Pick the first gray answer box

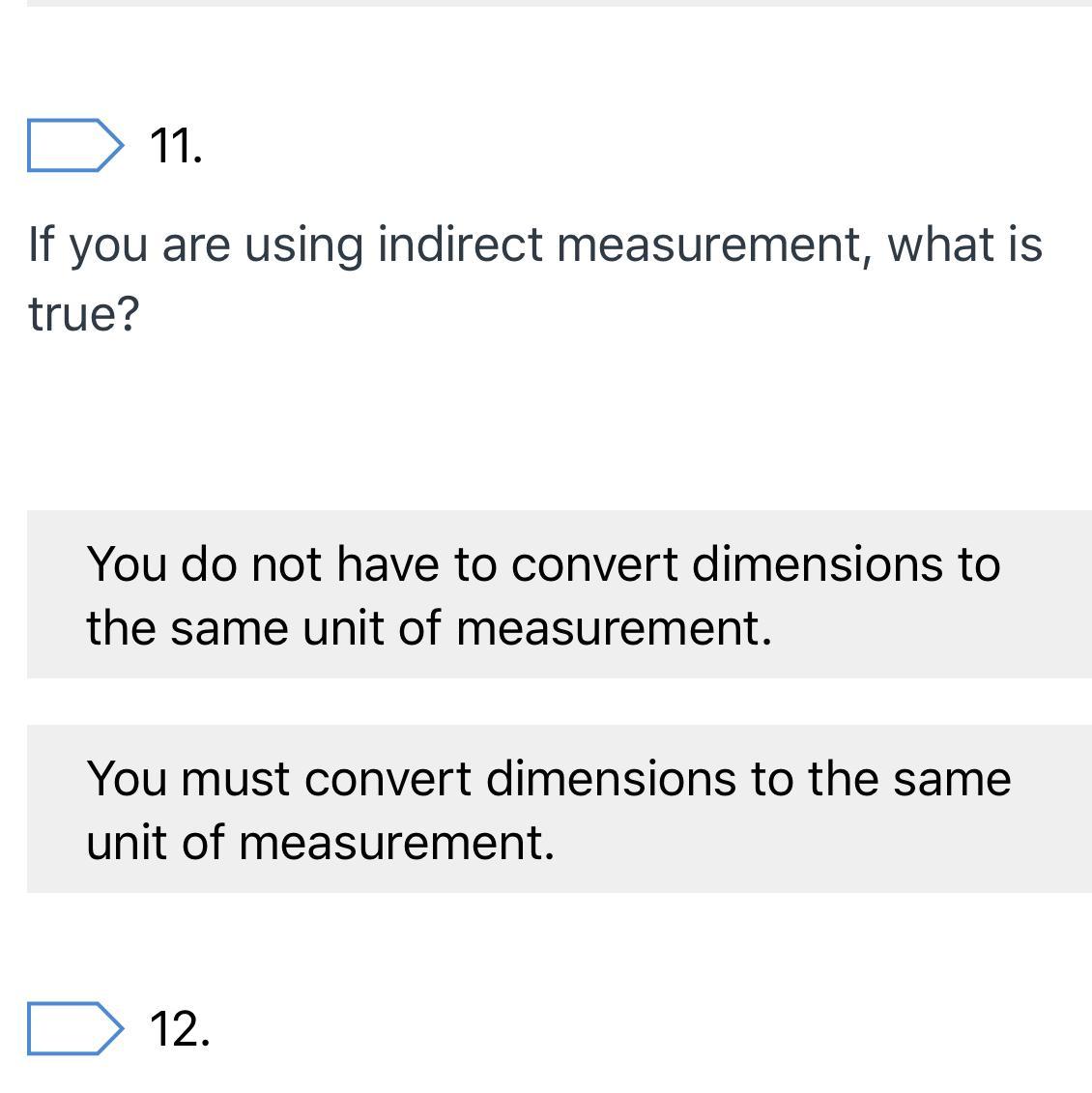coord(559,594)
